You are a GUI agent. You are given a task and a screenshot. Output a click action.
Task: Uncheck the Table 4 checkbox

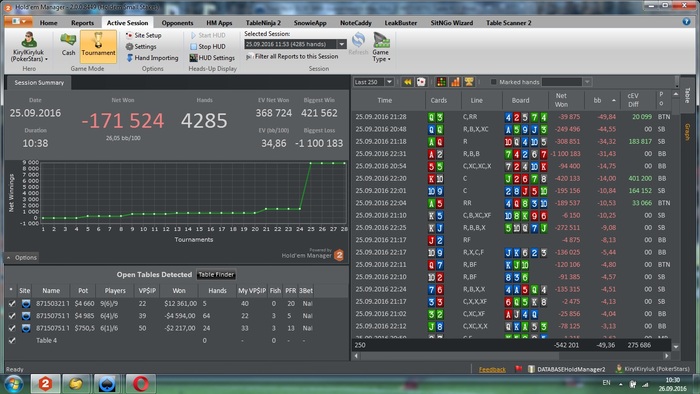point(12,340)
